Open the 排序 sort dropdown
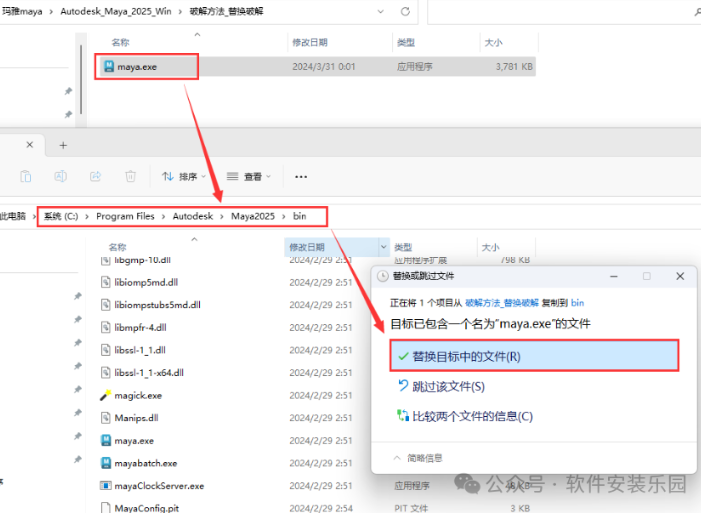The height and width of the screenshot is (514, 701). (x=184, y=177)
